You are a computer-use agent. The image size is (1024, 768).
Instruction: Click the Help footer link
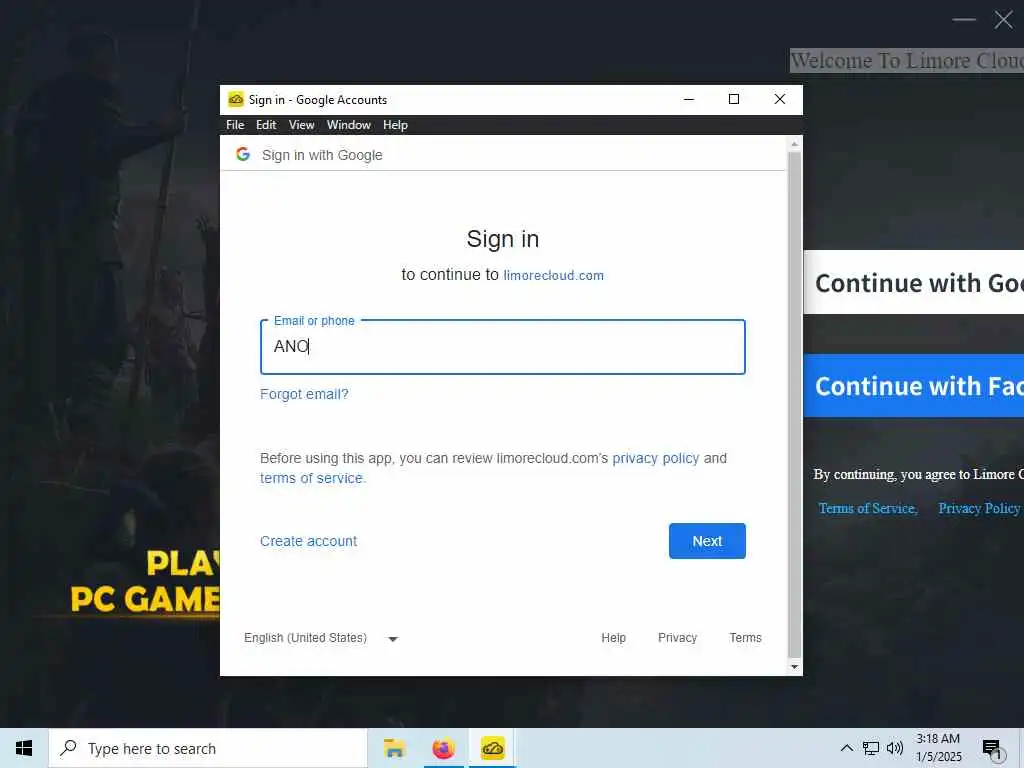tap(613, 637)
